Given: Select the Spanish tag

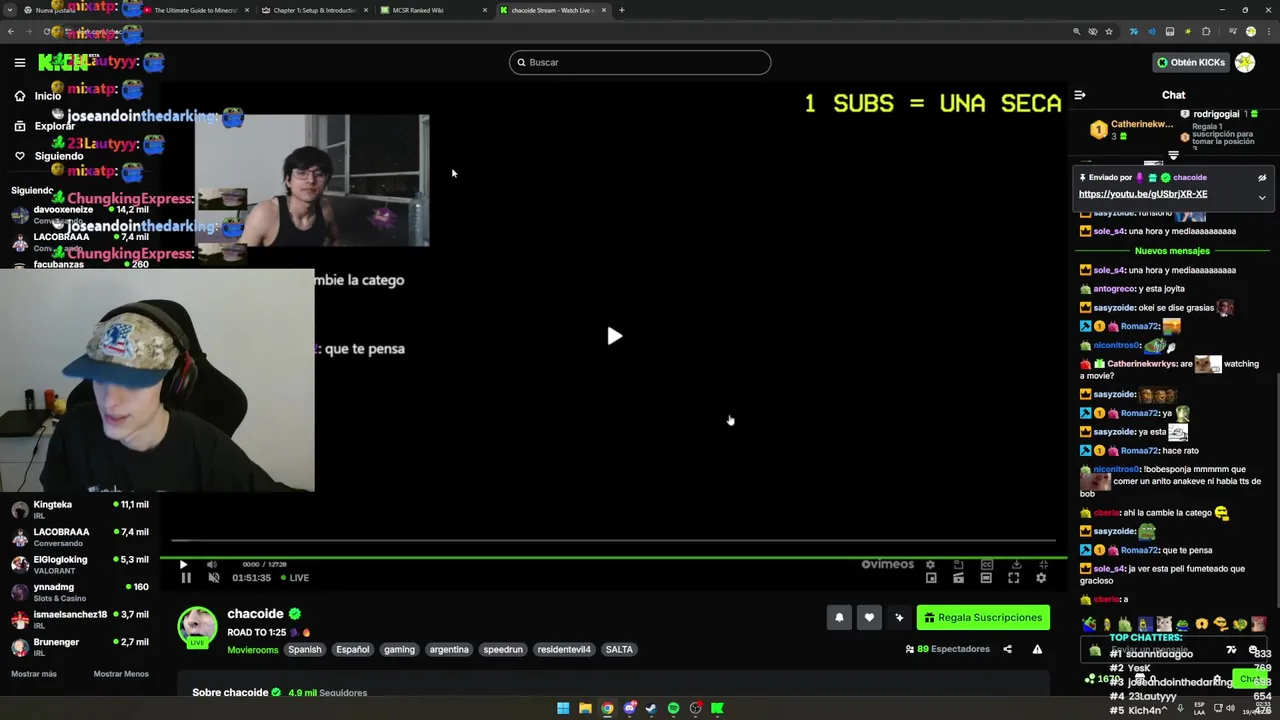Looking at the screenshot, I should coord(305,649).
